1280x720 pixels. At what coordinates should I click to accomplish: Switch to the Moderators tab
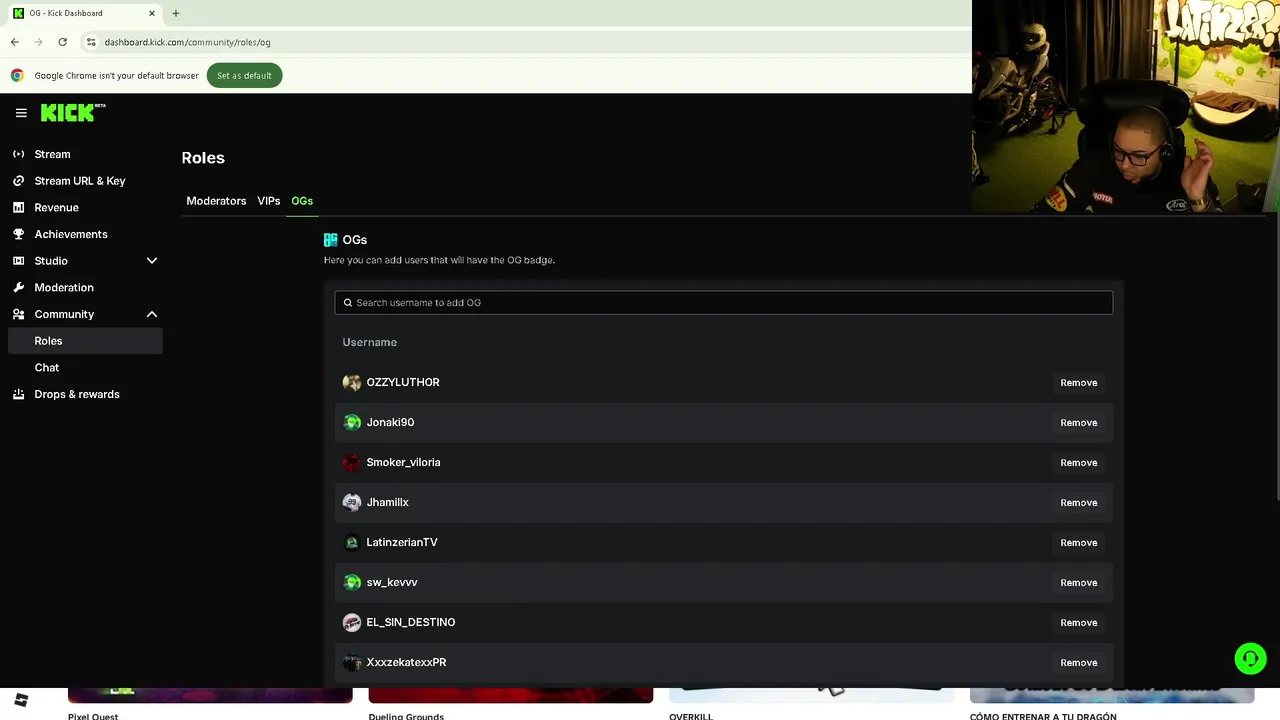[x=216, y=201]
